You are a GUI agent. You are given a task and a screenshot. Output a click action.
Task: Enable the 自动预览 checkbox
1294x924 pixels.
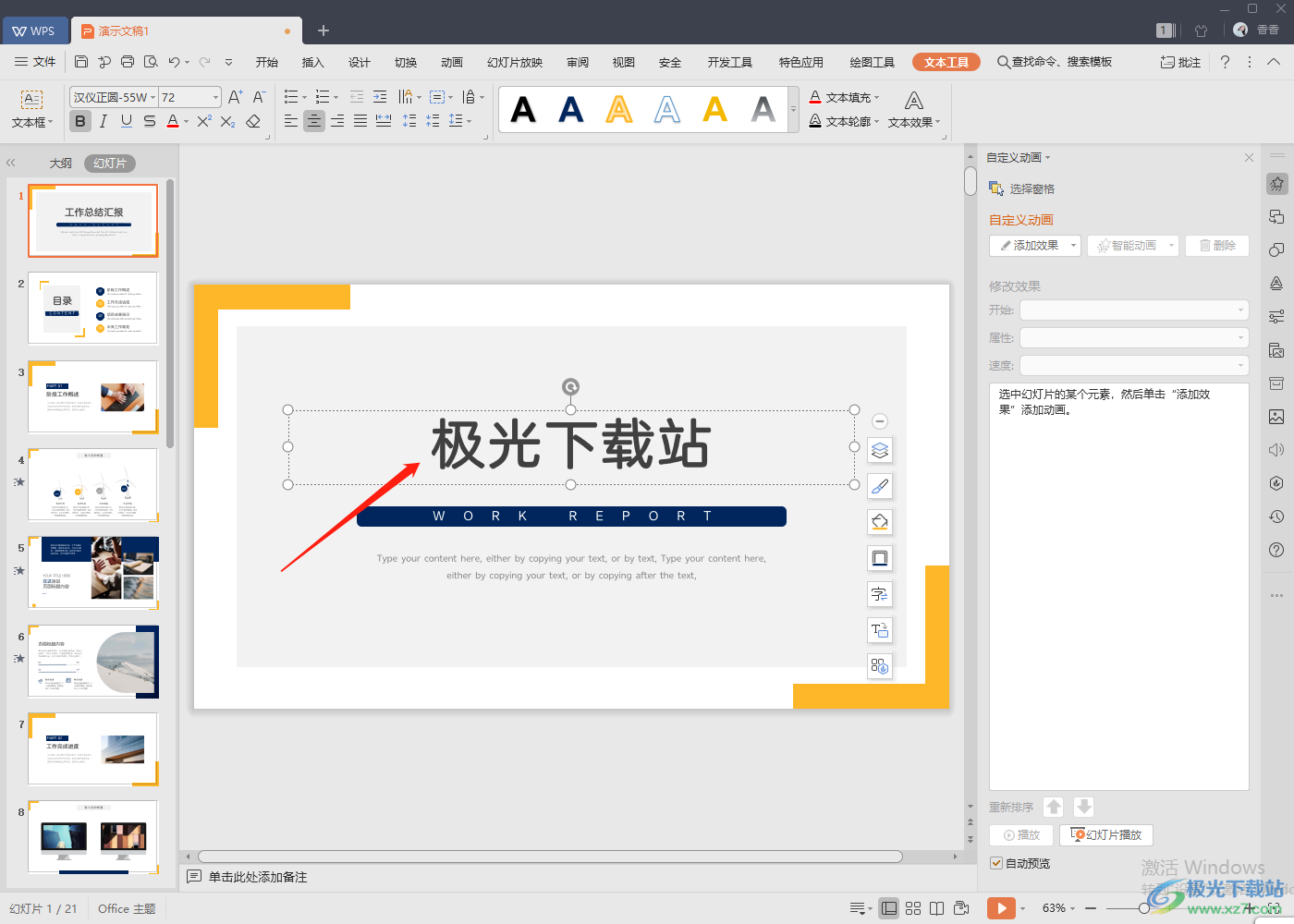[x=995, y=863]
